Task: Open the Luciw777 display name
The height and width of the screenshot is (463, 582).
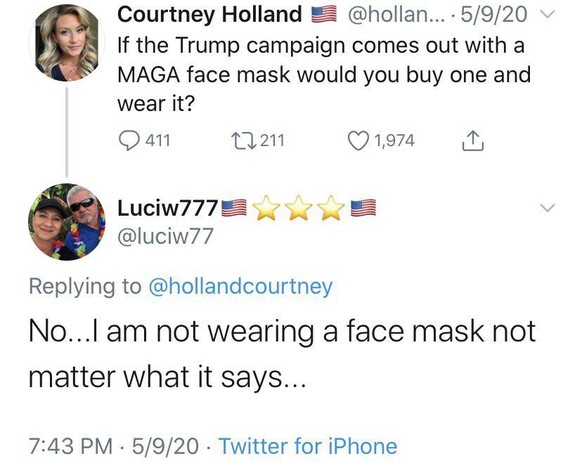Action: [x=167, y=208]
